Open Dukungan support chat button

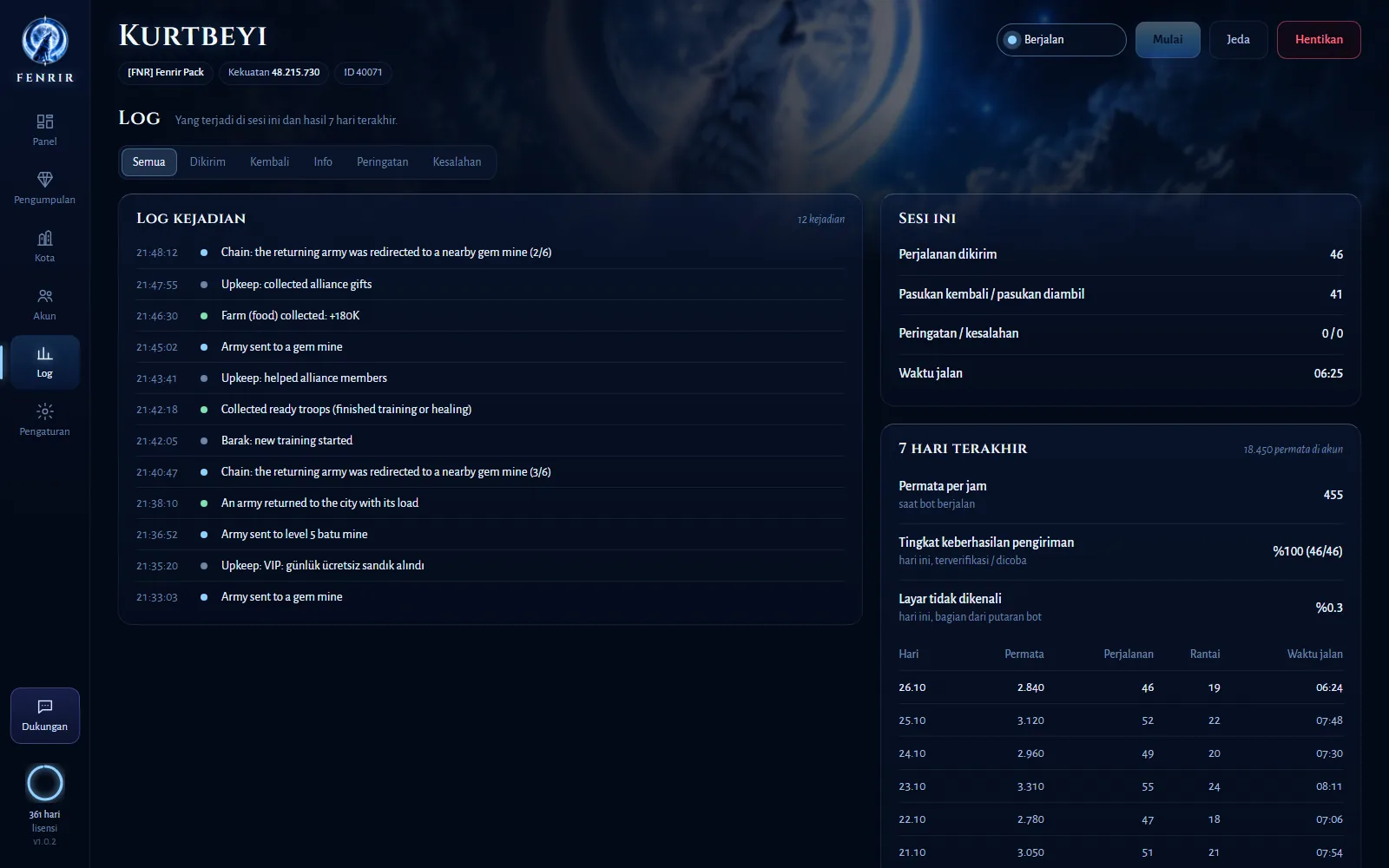(x=45, y=716)
